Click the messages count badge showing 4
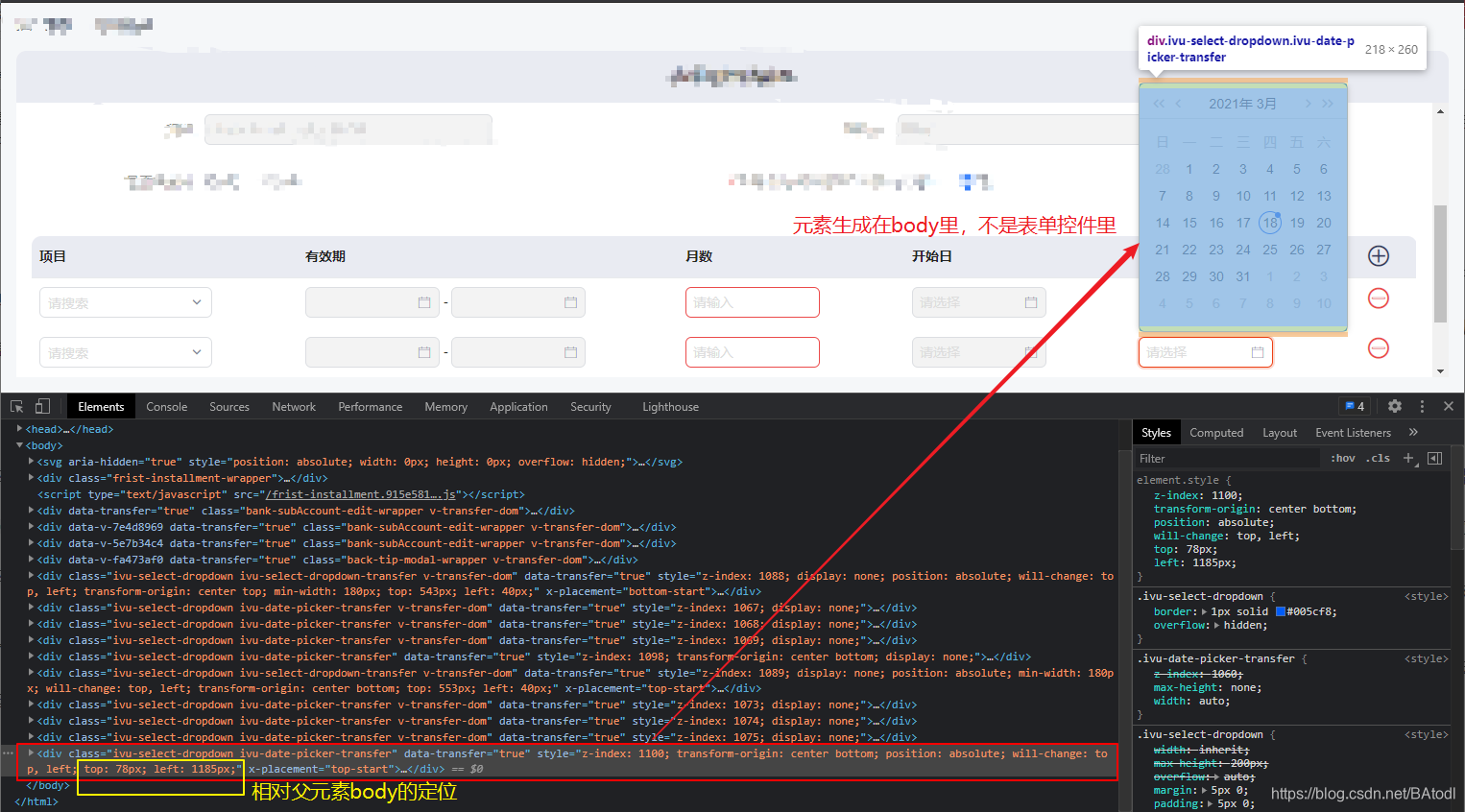The image size is (1465, 812). tap(1355, 407)
